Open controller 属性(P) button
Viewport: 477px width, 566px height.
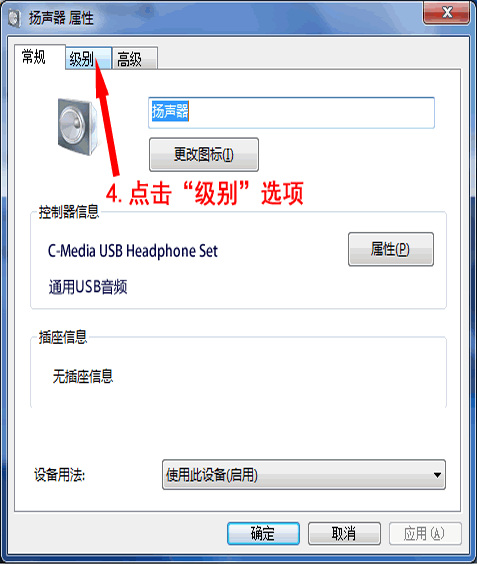391,249
